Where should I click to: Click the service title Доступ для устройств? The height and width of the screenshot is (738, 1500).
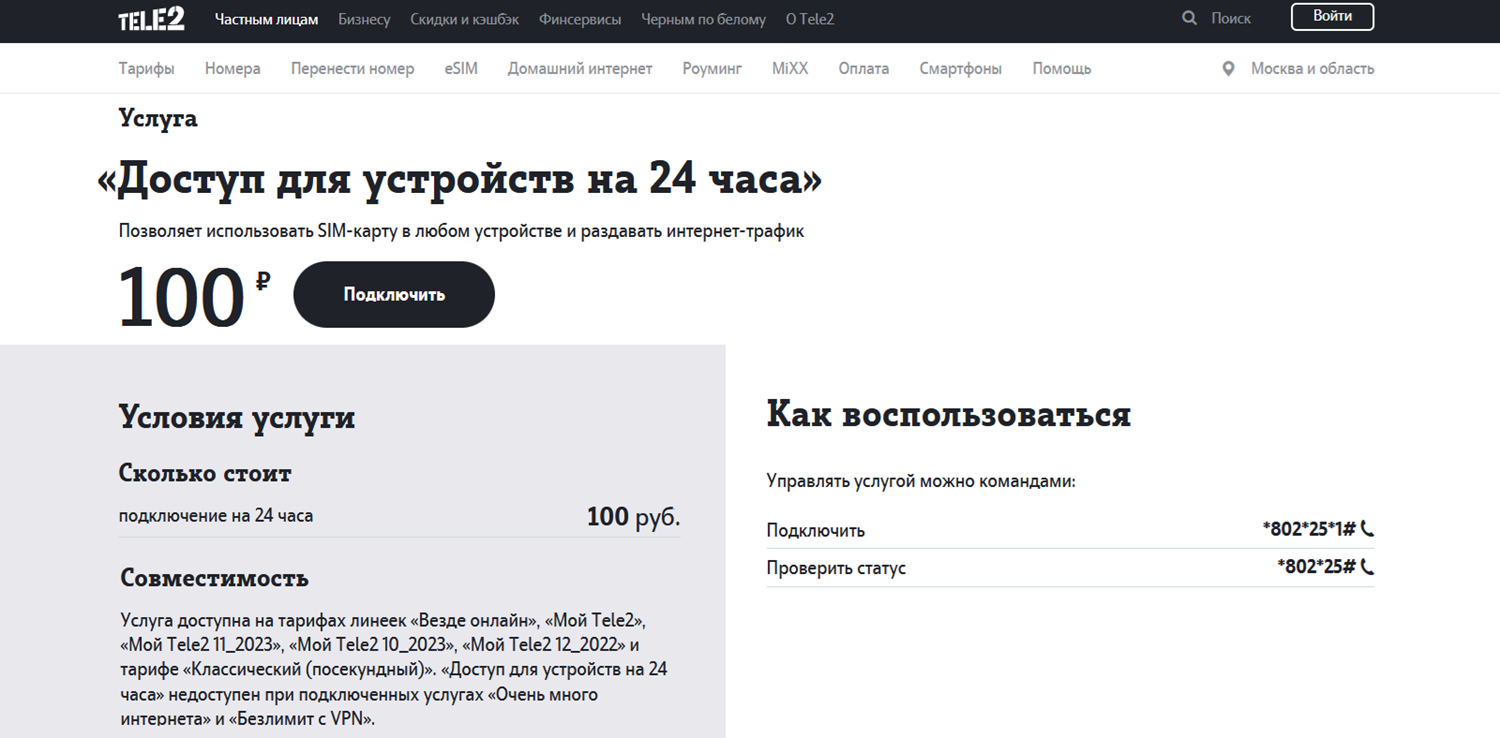tap(460, 180)
